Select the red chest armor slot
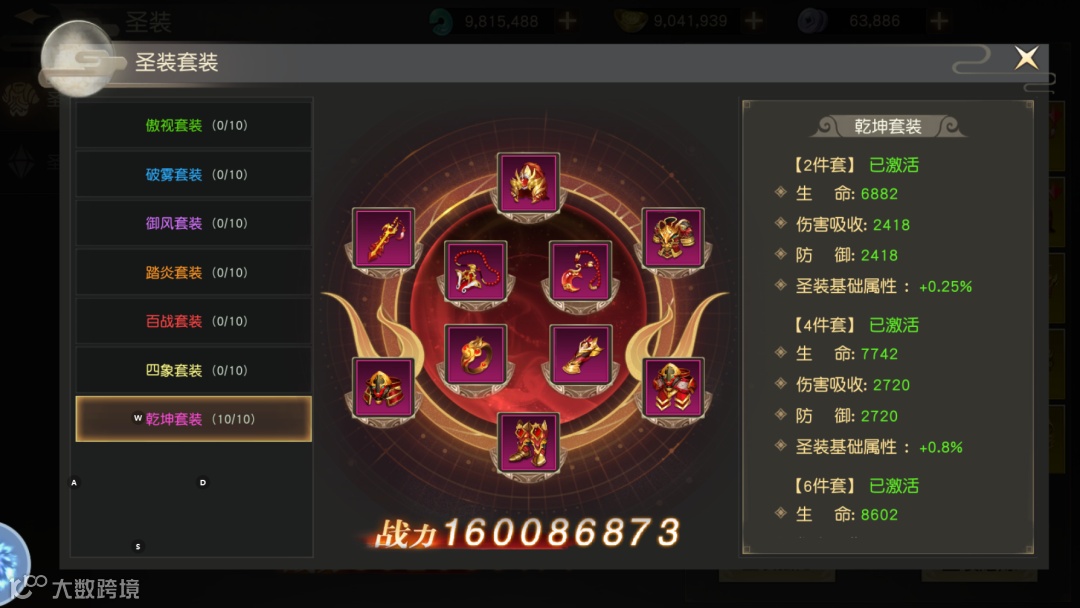This screenshot has height=608, width=1080. (x=673, y=388)
